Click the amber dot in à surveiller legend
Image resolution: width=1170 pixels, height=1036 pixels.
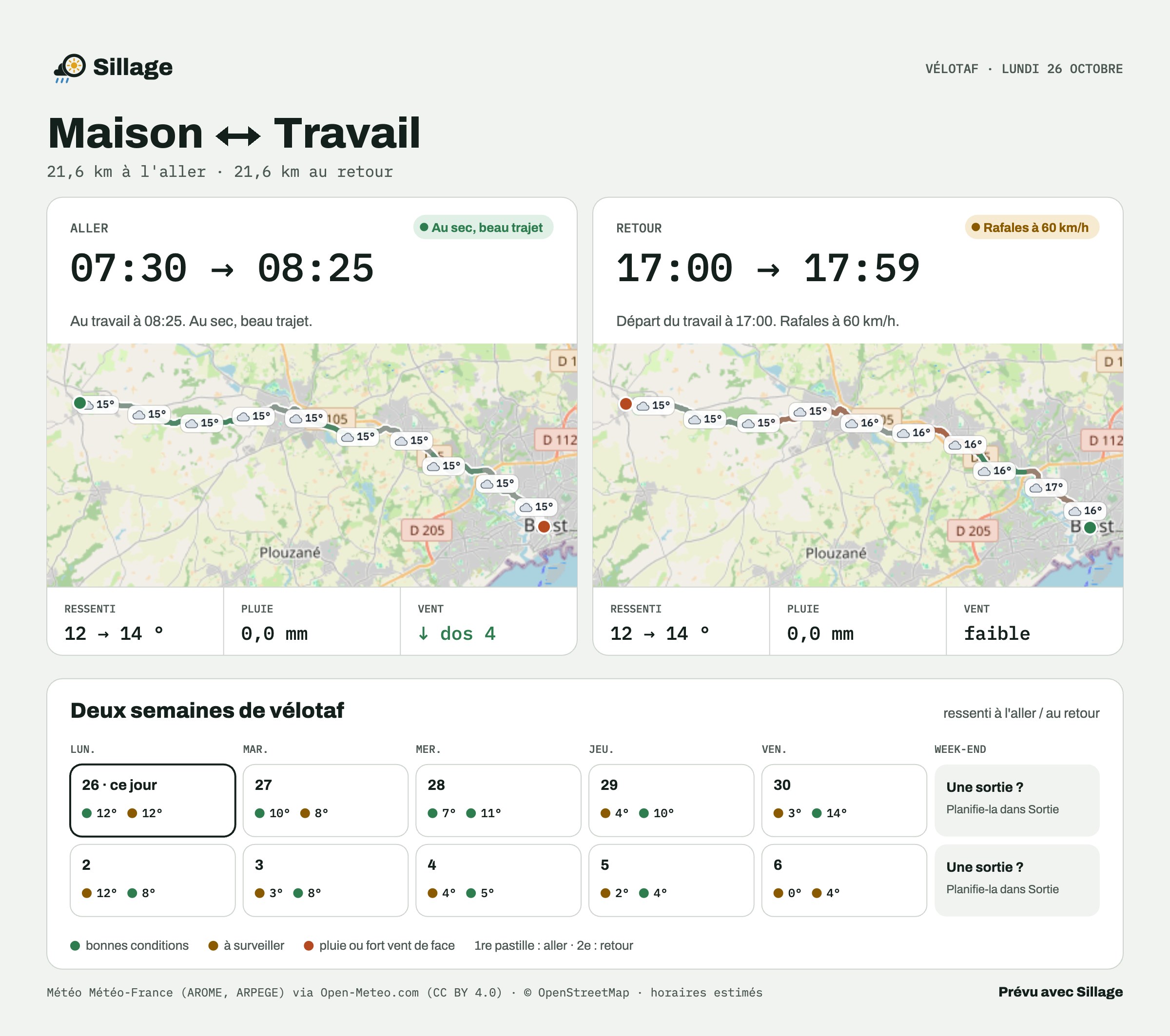coord(213,946)
